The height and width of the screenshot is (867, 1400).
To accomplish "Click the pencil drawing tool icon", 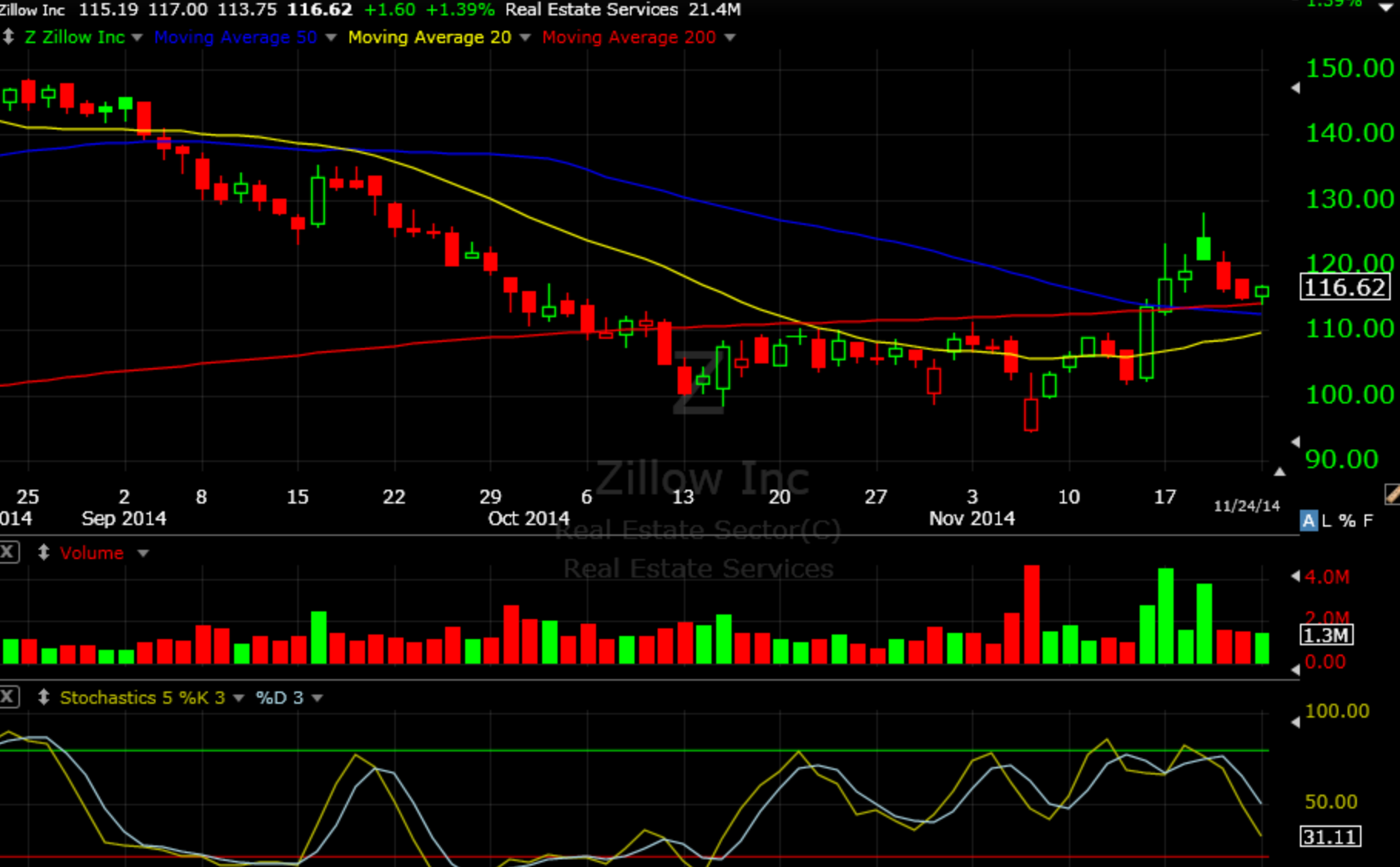I will coord(1392,494).
